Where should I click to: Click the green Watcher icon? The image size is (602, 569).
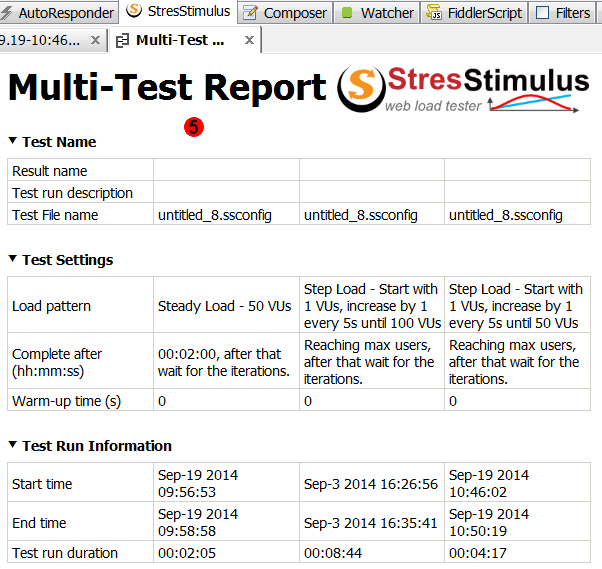click(347, 13)
